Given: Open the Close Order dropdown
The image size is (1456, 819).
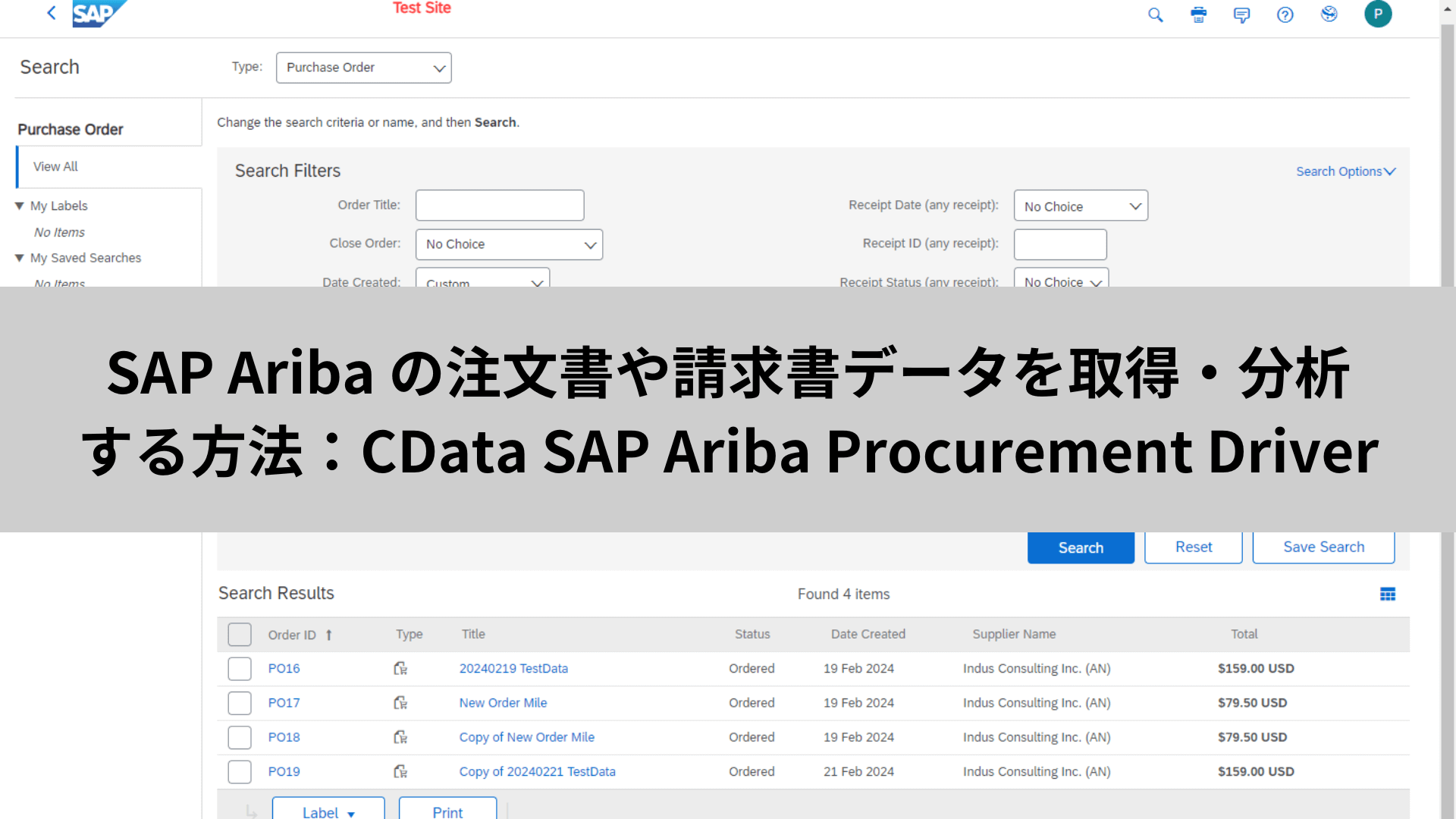Looking at the screenshot, I should (x=510, y=244).
